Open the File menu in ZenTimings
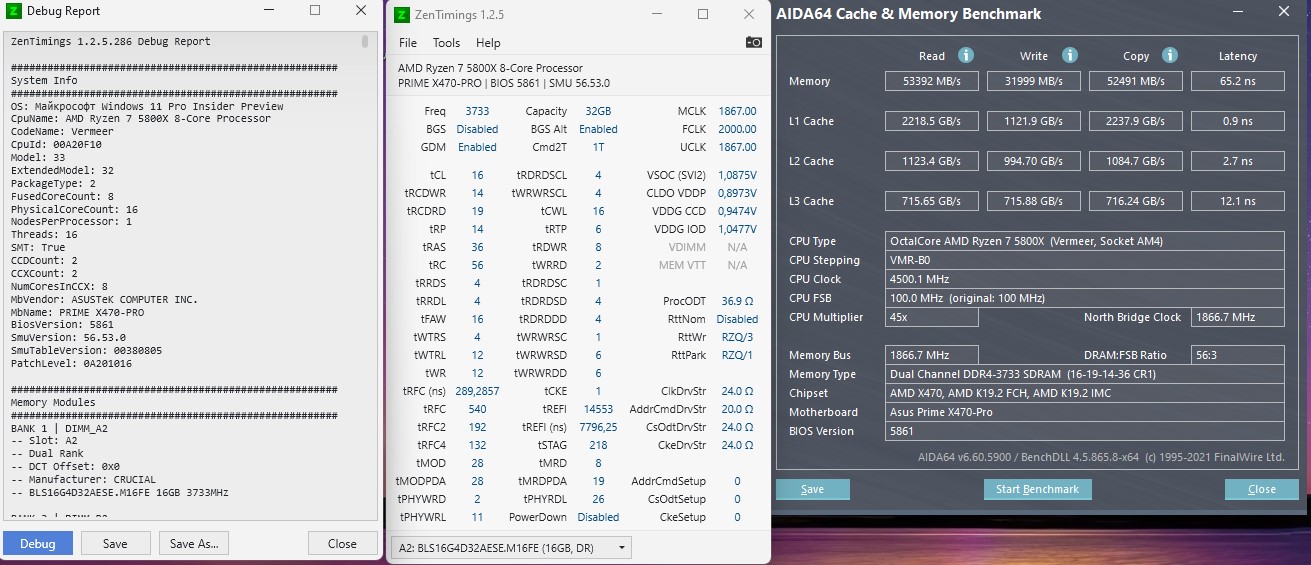 click(408, 43)
